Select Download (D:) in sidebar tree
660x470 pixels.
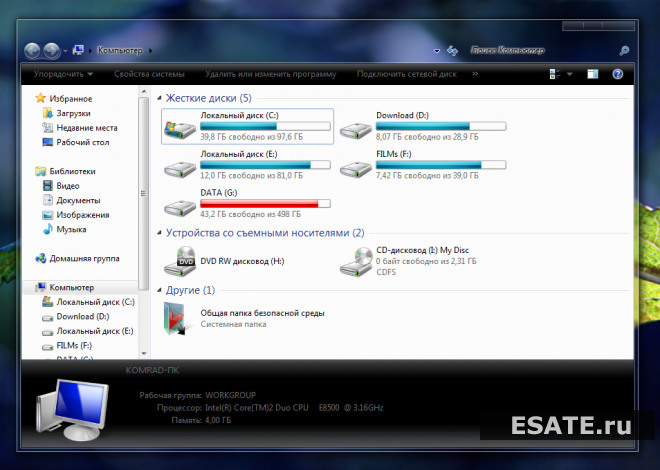pyautogui.click(x=83, y=316)
